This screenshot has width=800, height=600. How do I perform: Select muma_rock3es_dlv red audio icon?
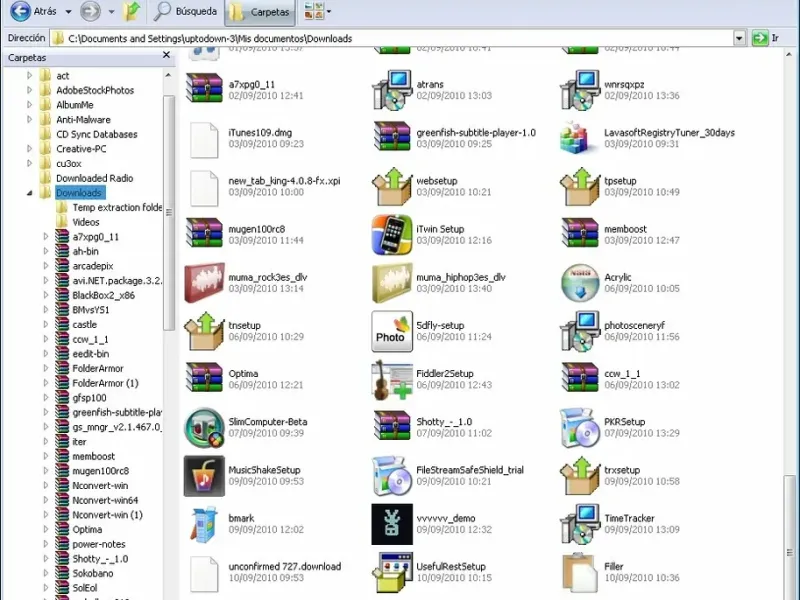pos(204,283)
